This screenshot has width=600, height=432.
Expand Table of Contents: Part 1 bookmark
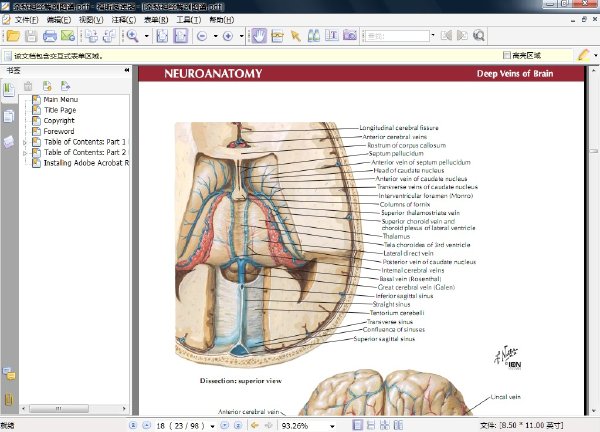[x=25, y=142]
